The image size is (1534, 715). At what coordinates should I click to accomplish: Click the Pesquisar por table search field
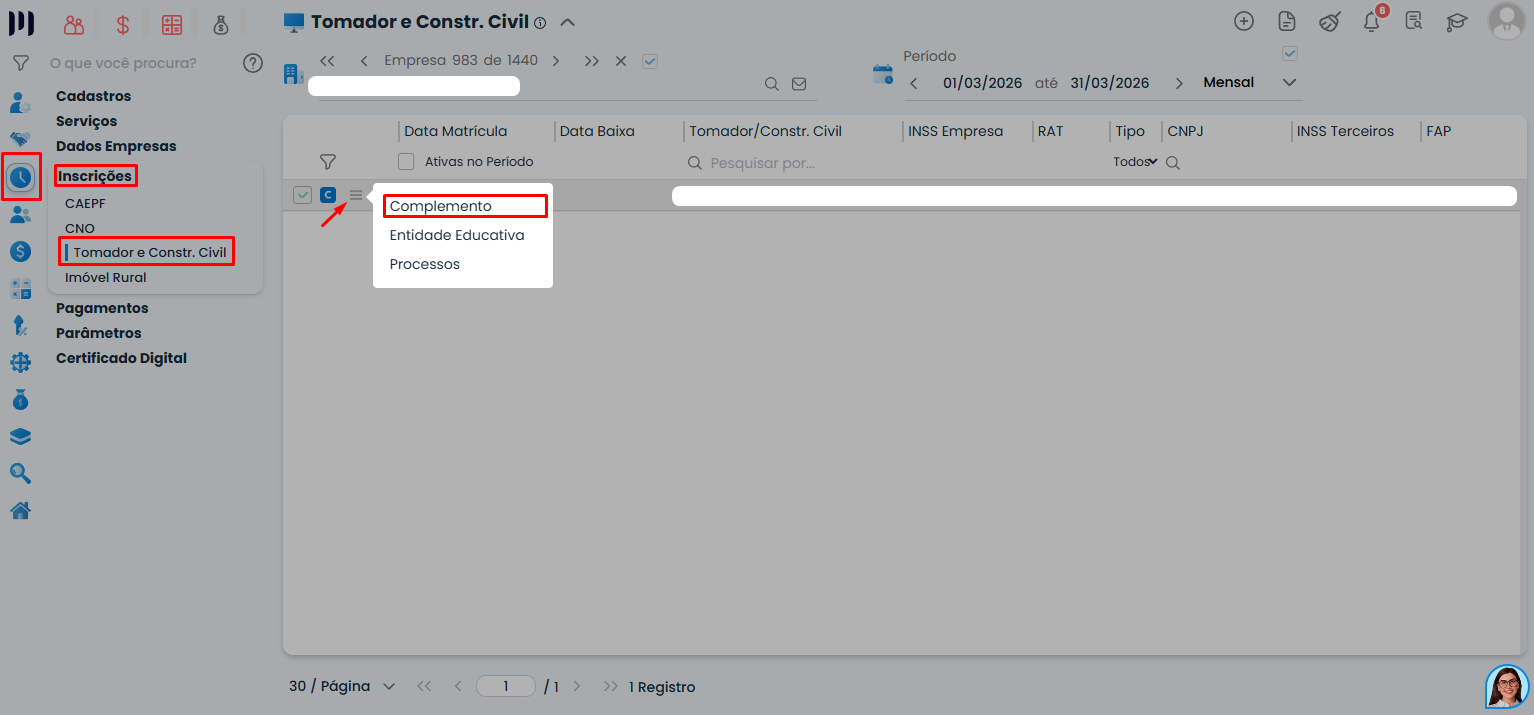pyautogui.click(x=763, y=162)
